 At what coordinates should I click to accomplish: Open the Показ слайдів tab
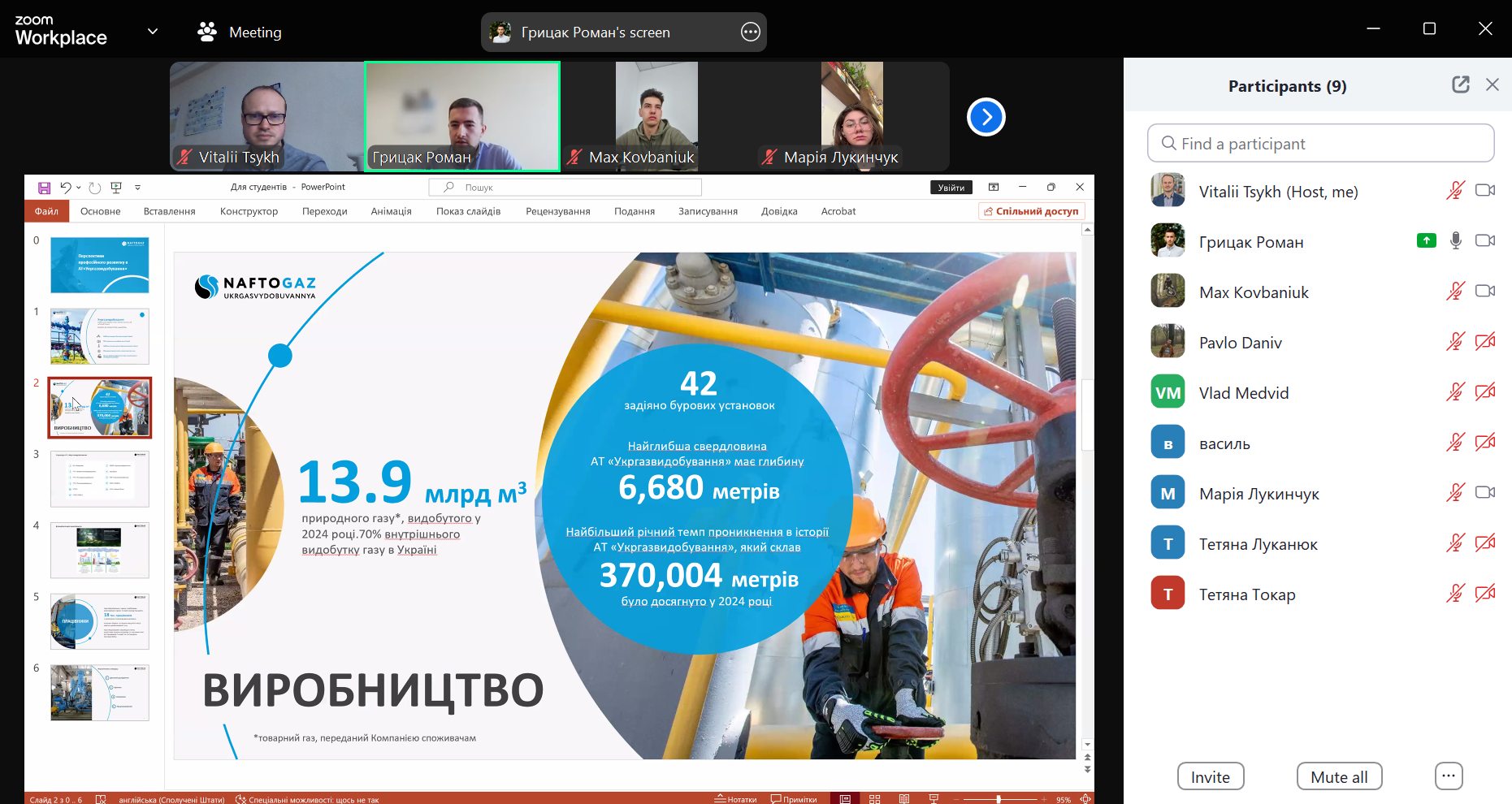tap(468, 211)
